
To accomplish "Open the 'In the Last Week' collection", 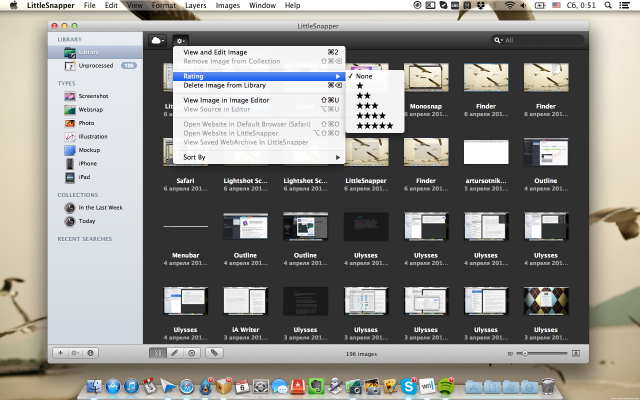I will (x=100, y=207).
